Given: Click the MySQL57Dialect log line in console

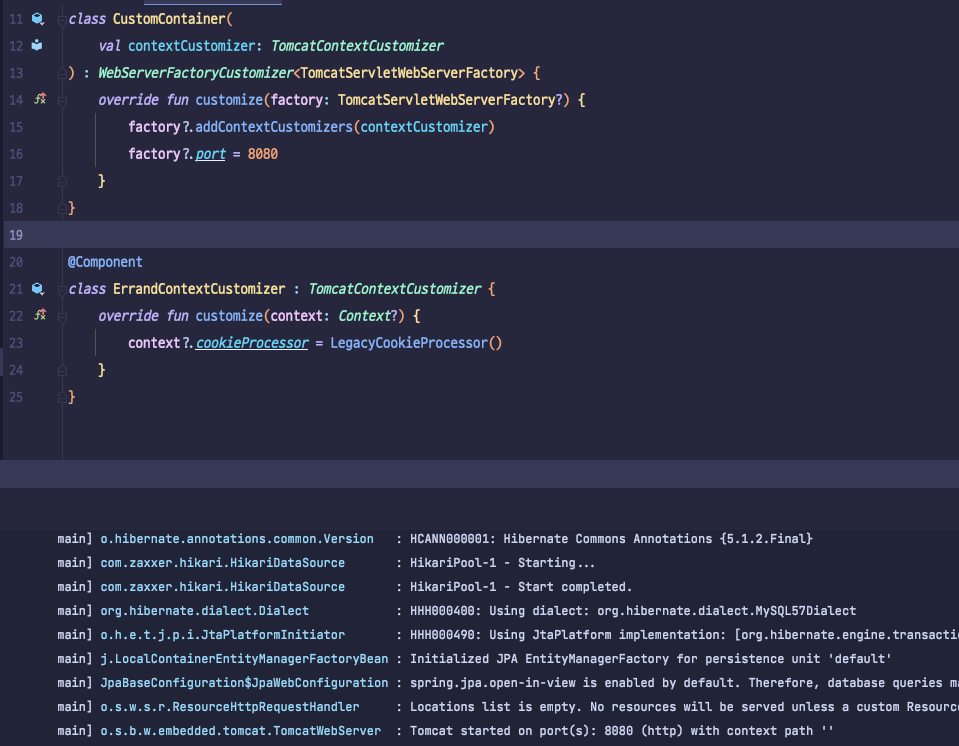Looking at the screenshot, I should tap(600, 610).
